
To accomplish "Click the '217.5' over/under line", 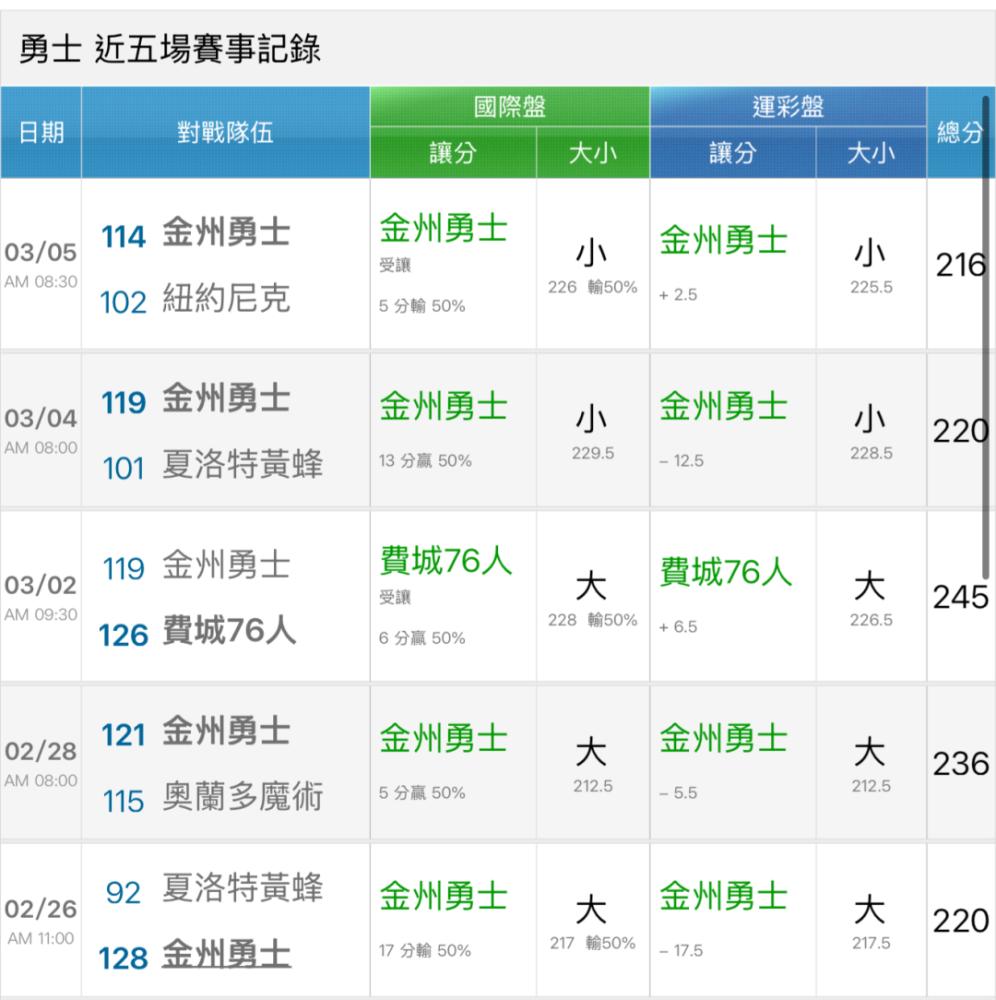I will (x=871, y=943).
